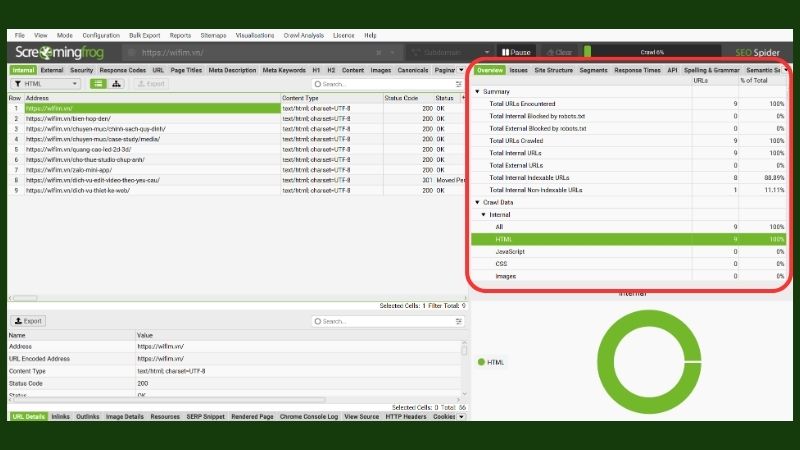Open the Configuration menu

pos(101,35)
